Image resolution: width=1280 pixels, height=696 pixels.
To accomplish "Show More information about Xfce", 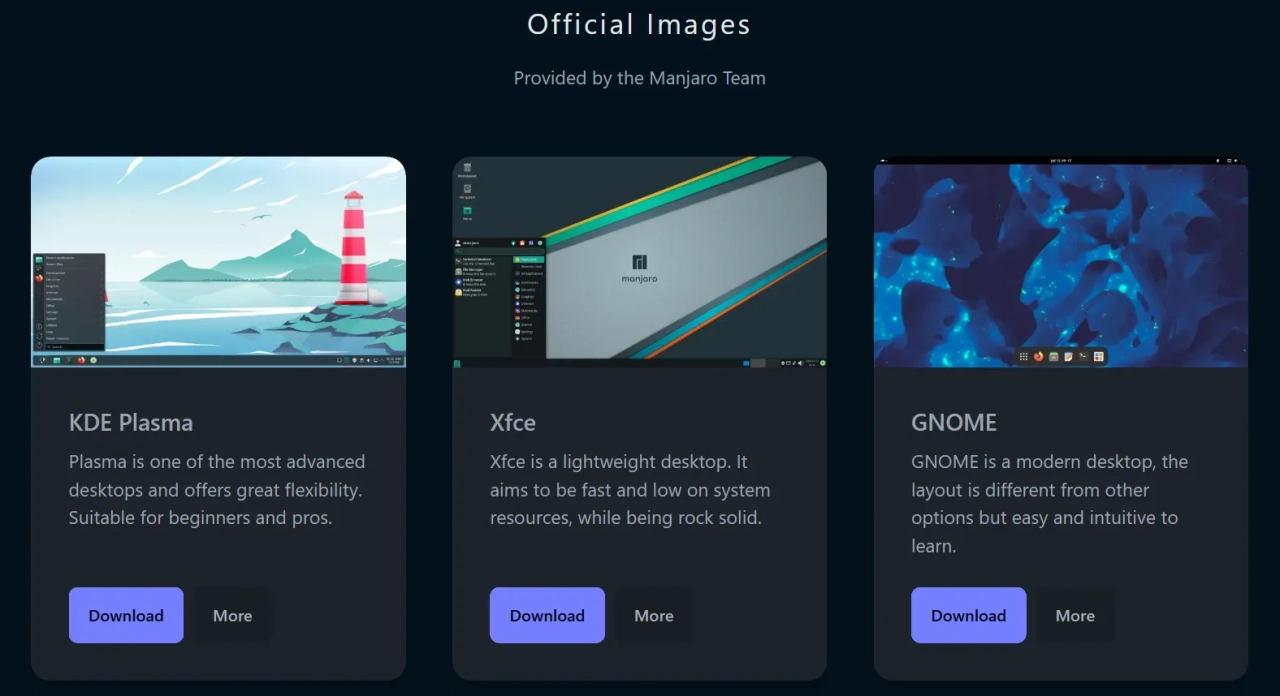I will pyautogui.click(x=653, y=616).
